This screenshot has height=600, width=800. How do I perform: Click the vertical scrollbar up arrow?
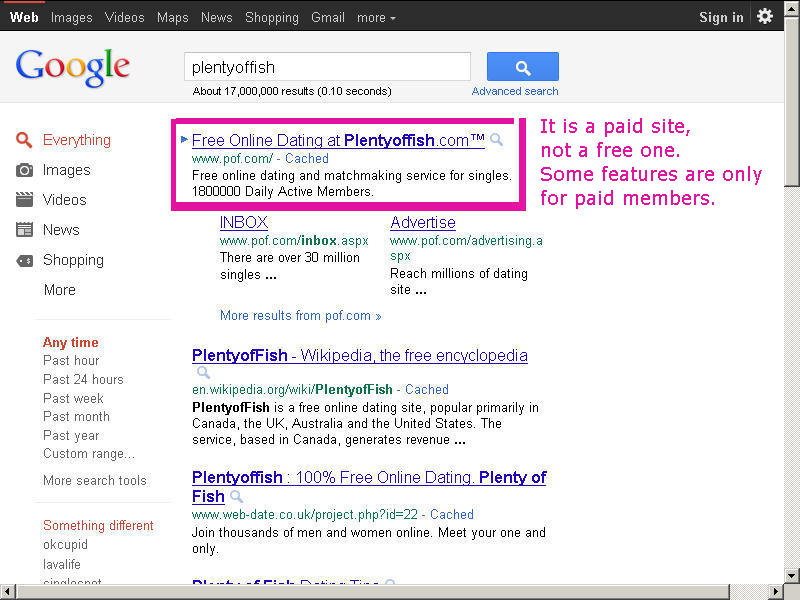[x=792, y=8]
